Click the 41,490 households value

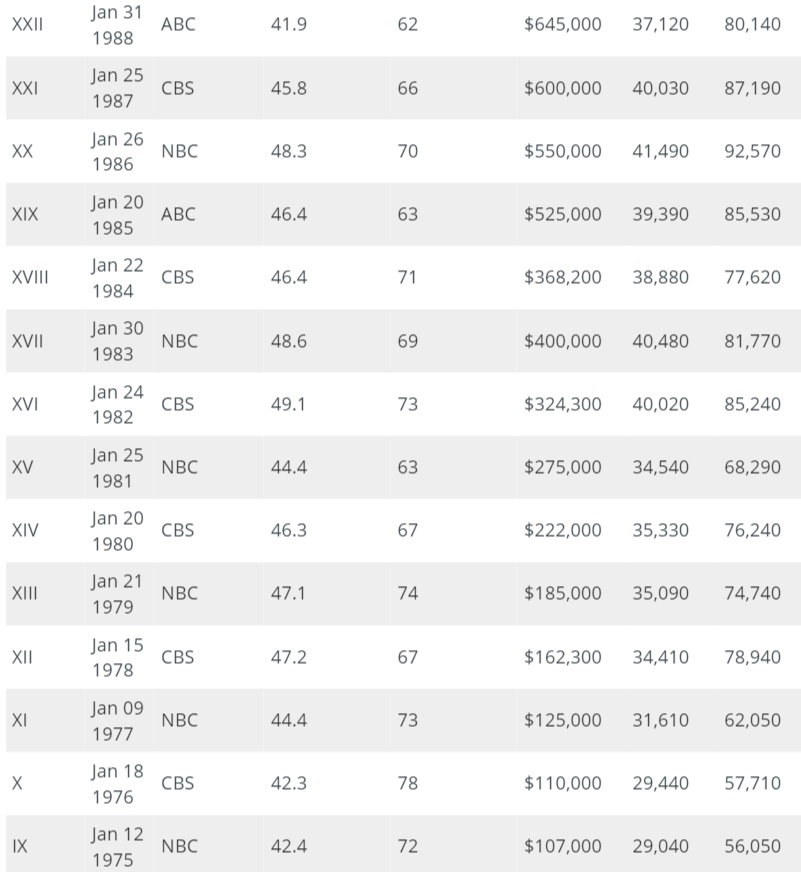click(660, 151)
